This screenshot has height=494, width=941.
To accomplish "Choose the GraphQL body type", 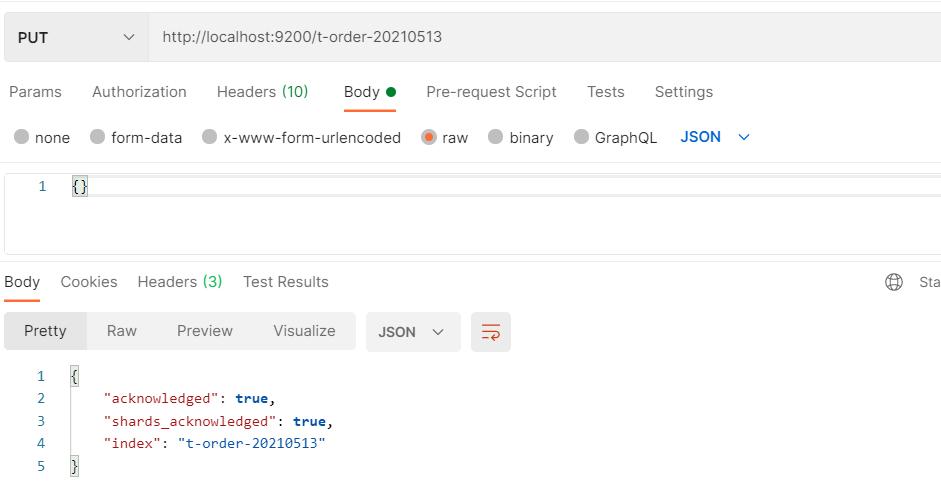I will 582,137.
